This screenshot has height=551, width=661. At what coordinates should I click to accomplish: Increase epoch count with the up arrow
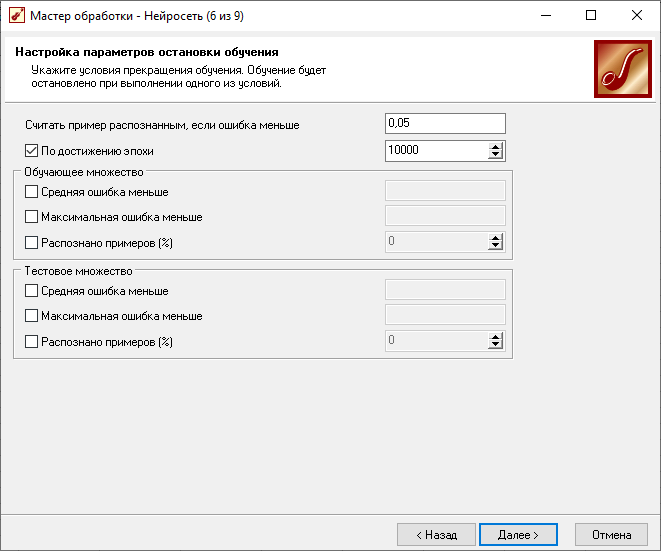point(496,146)
